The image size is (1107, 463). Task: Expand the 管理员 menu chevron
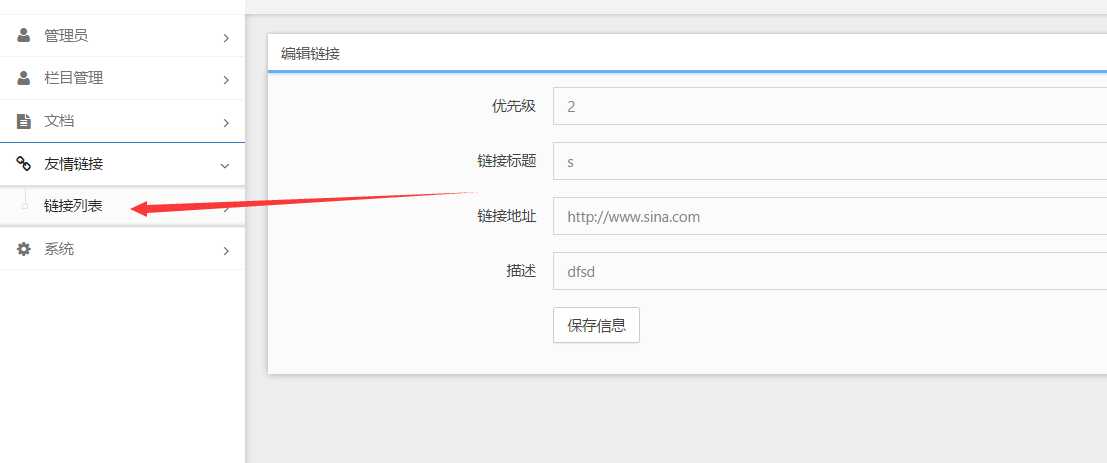pos(226,37)
